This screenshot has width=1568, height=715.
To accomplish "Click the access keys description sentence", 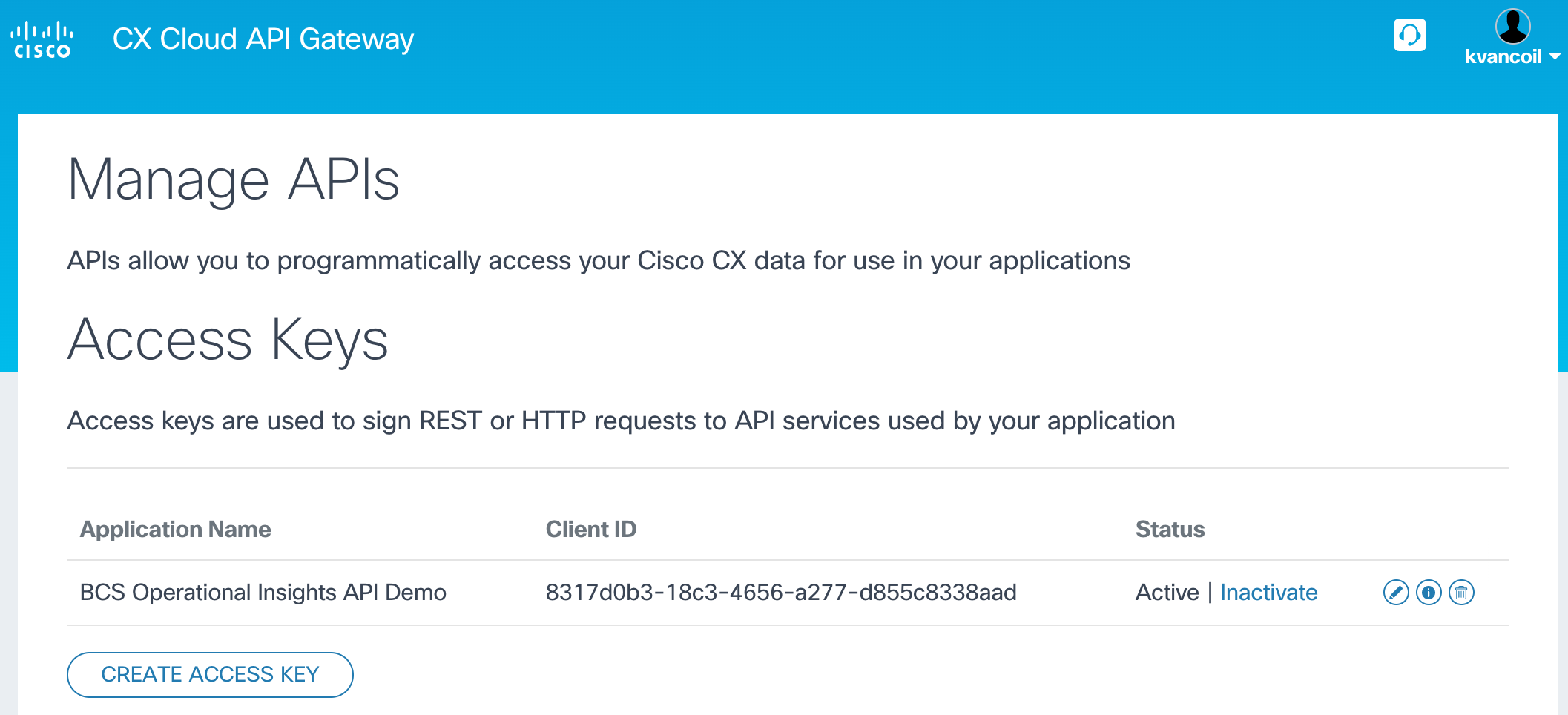I will (621, 421).
